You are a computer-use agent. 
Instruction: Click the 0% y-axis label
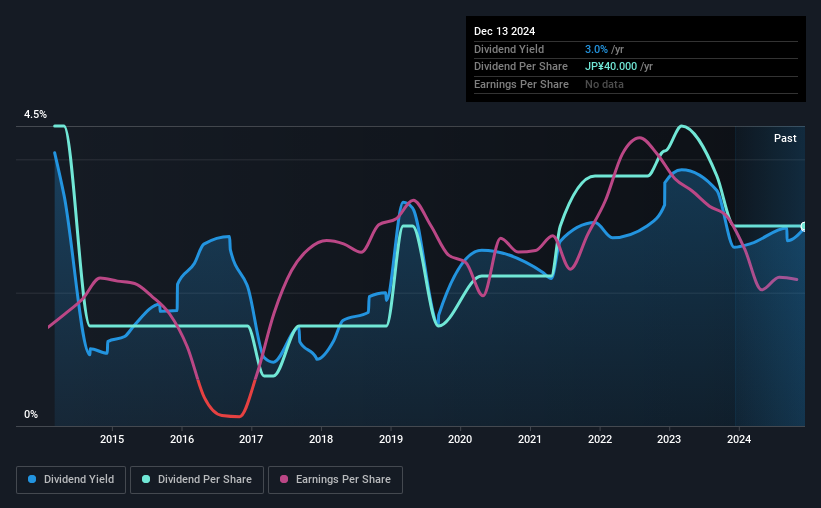coord(31,414)
